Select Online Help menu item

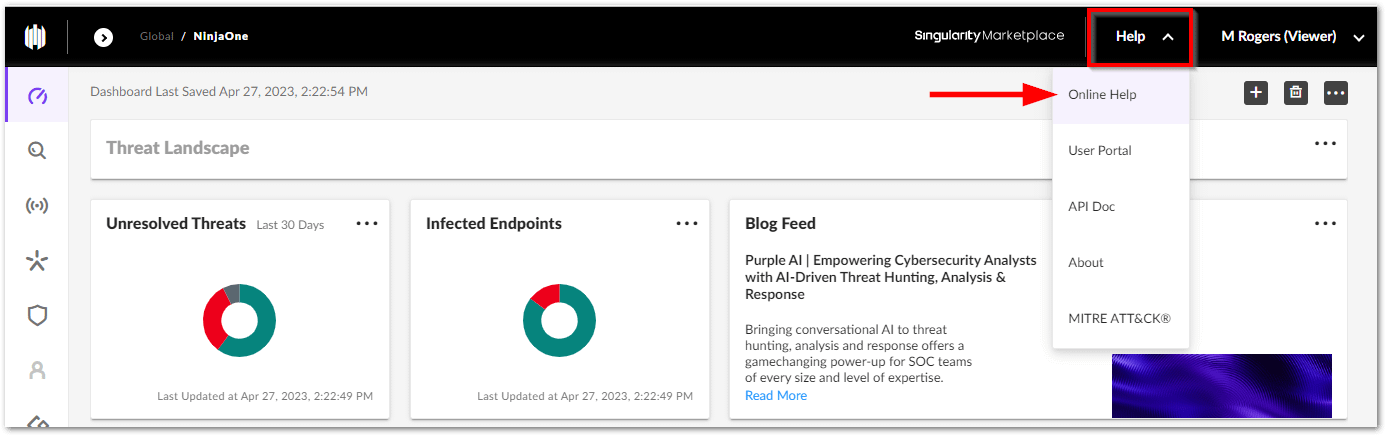[x=1102, y=95]
